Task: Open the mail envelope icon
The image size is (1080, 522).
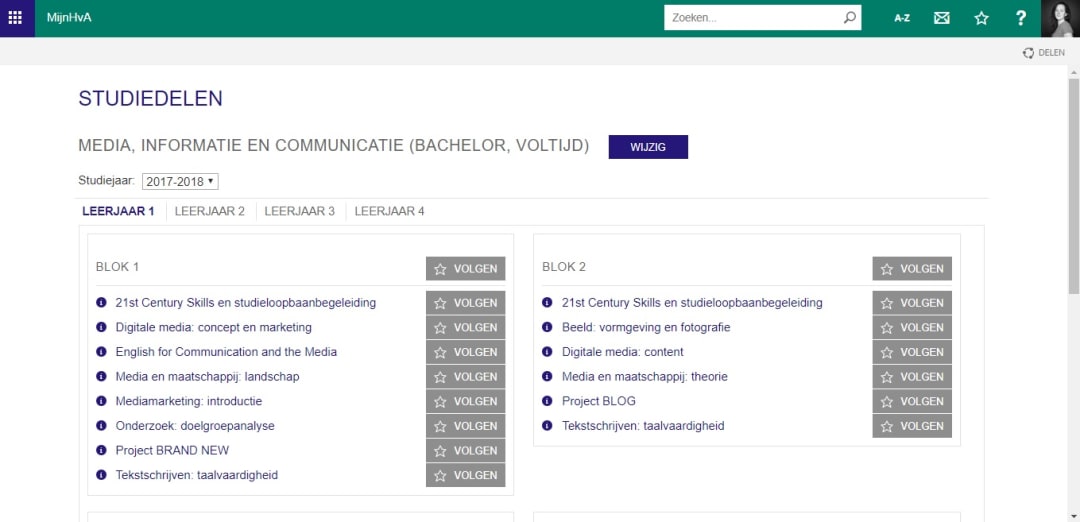Action: tap(942, 19)
